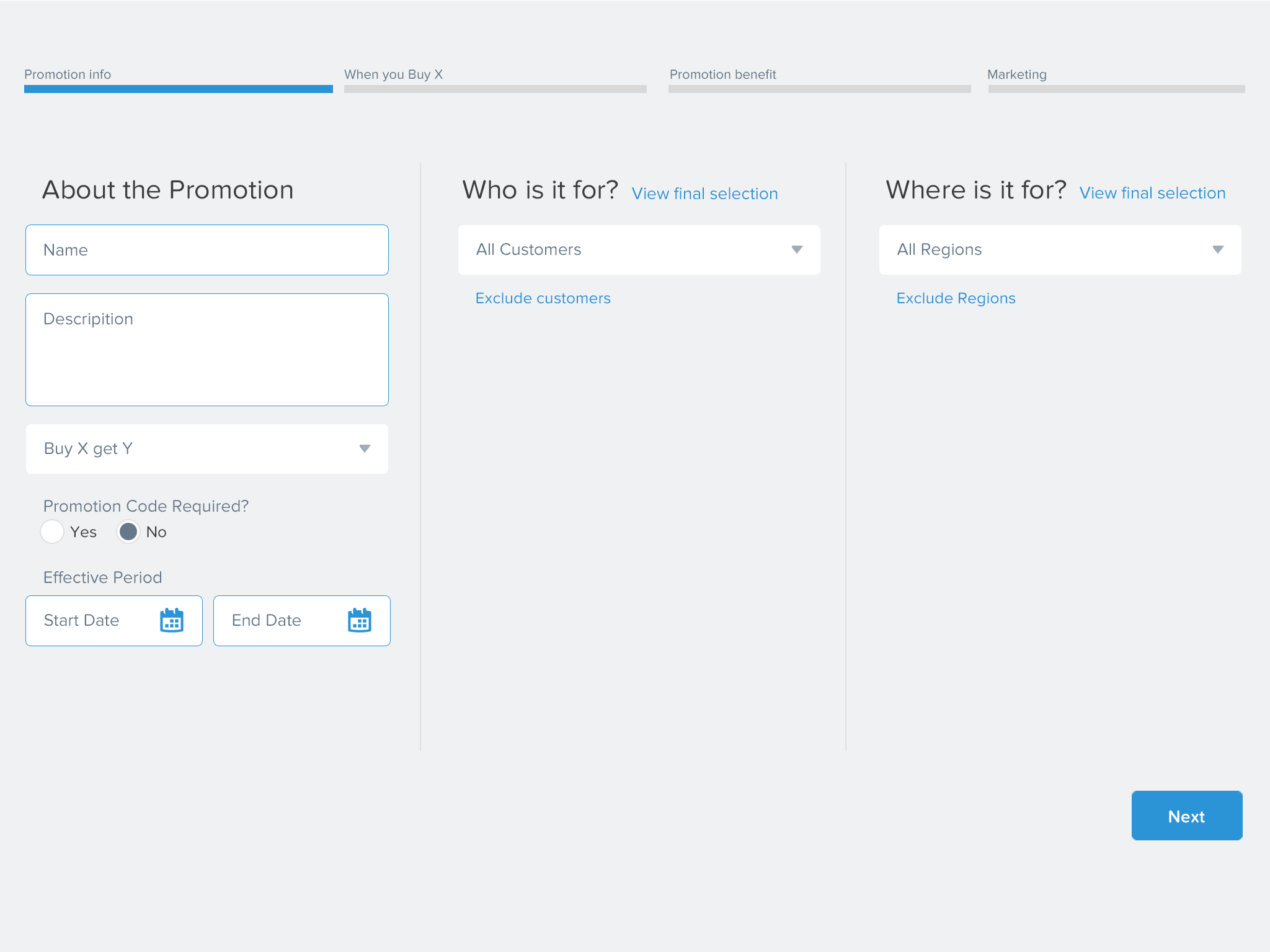
Task: Select Yes for promotion code required
Action: pyautogui.click(x=52, y=532)
